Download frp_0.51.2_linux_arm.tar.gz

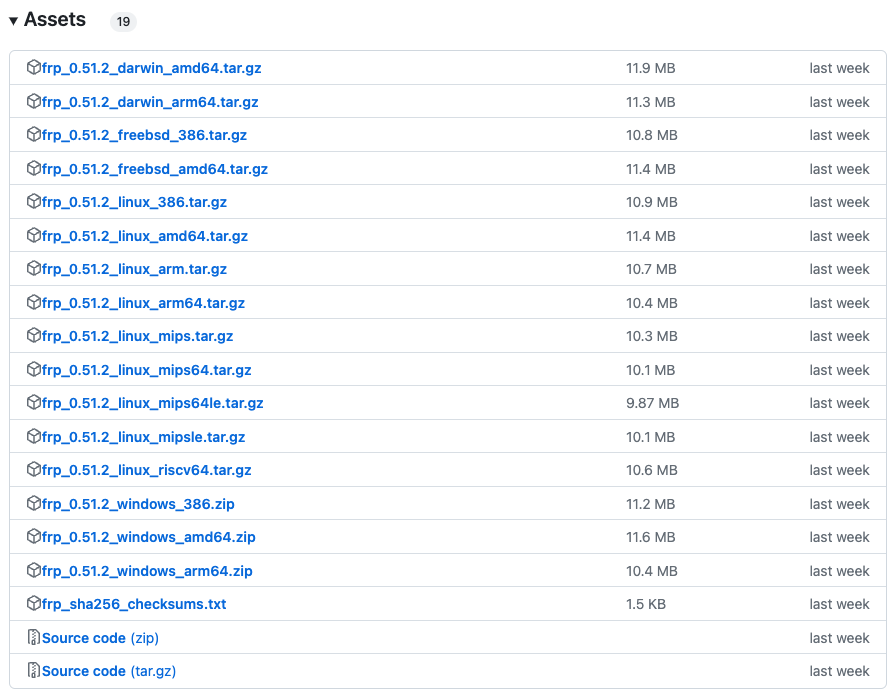point(135,269)
